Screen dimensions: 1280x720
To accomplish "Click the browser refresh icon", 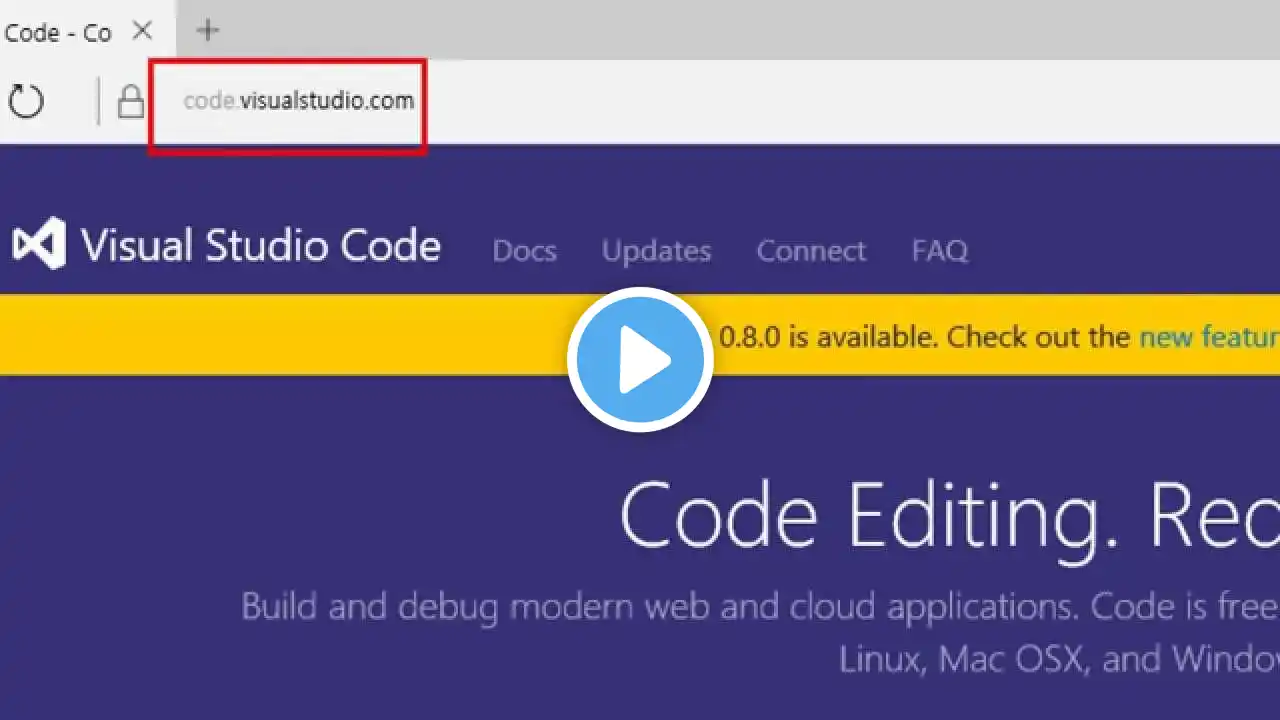I will [26, 101].
